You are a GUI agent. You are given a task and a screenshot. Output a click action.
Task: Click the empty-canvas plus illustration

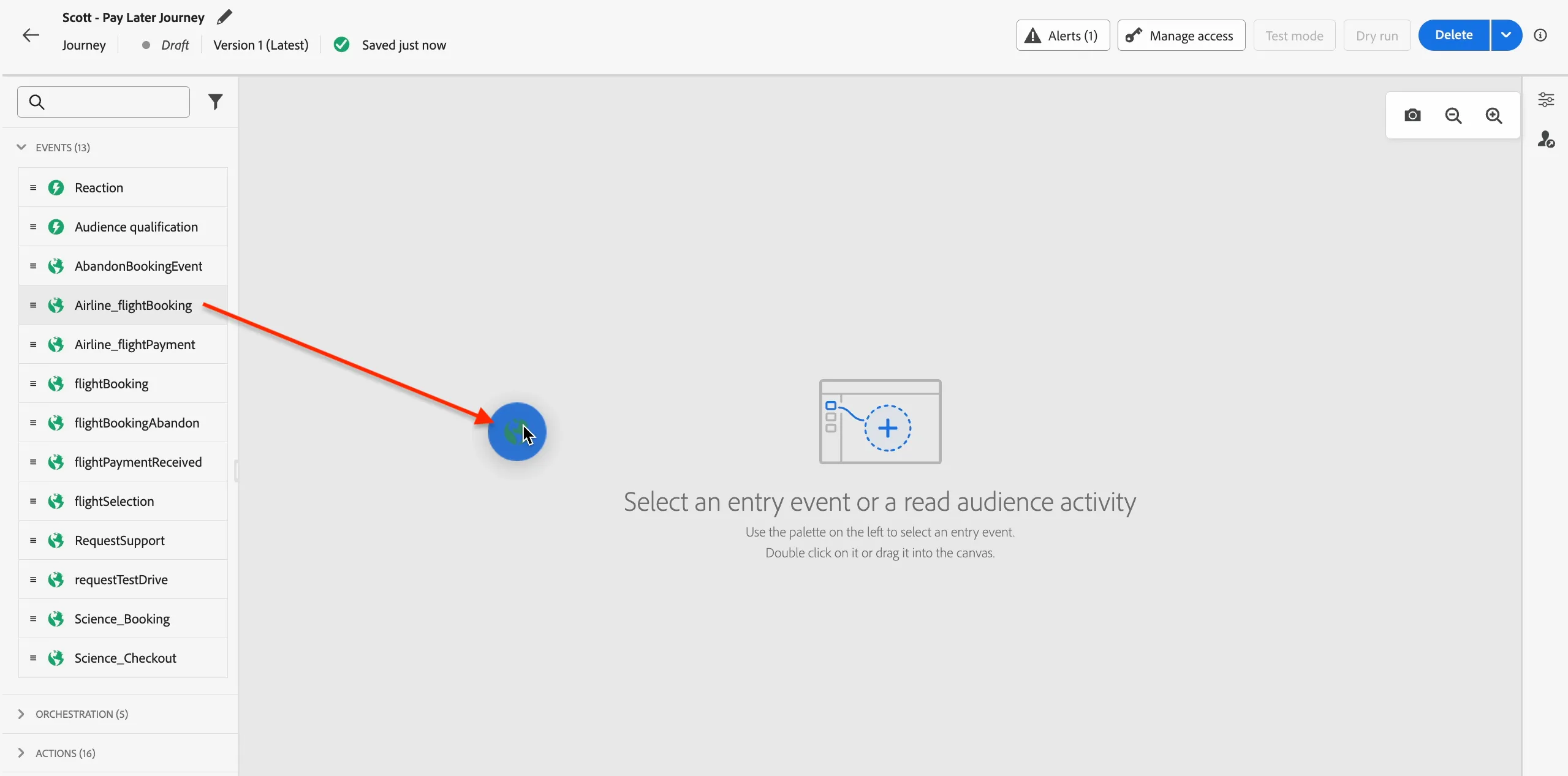(x=881, y=421)
